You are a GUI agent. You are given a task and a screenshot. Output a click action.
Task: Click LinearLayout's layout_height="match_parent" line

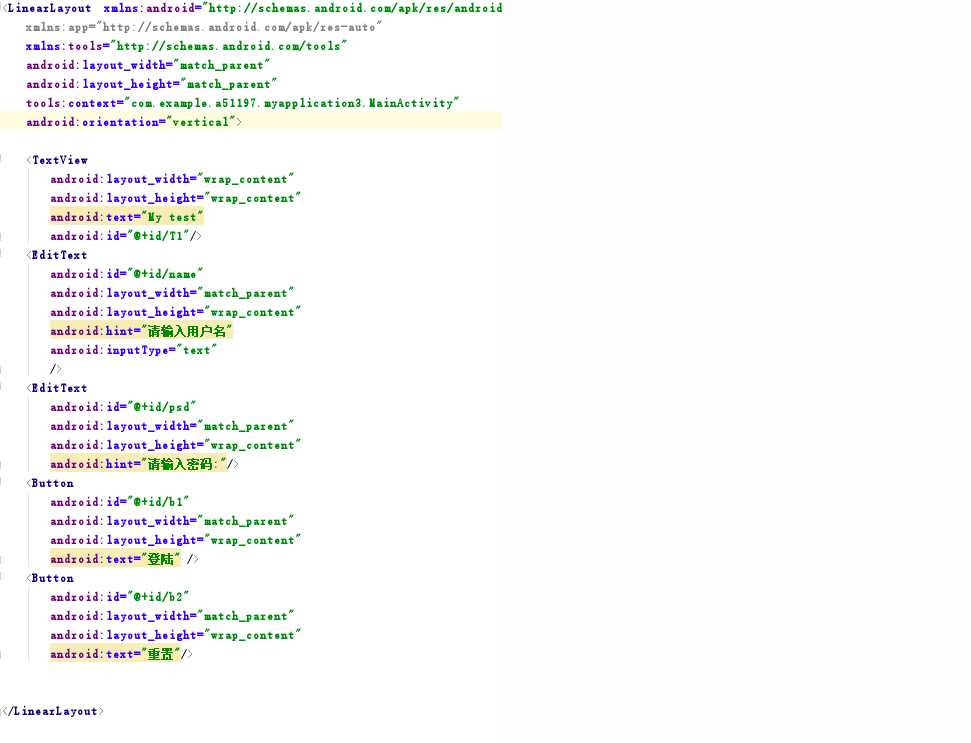click(151, 84)
